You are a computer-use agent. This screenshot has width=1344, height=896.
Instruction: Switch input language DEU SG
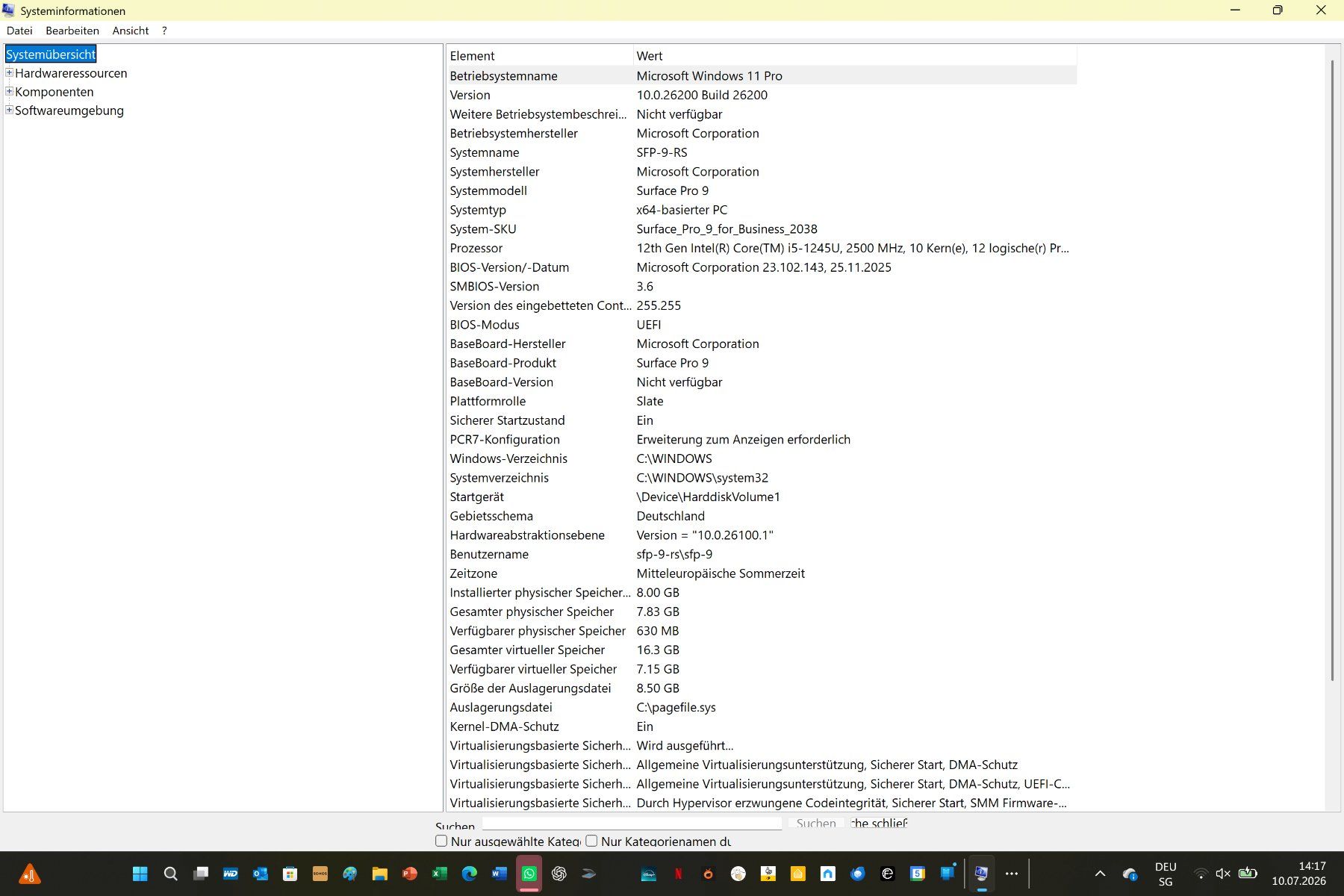pyautogui.click(x=1166, y=874)
